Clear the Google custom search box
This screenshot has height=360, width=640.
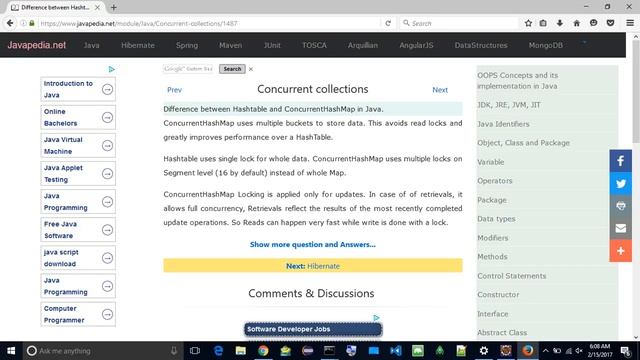point(251,69)
